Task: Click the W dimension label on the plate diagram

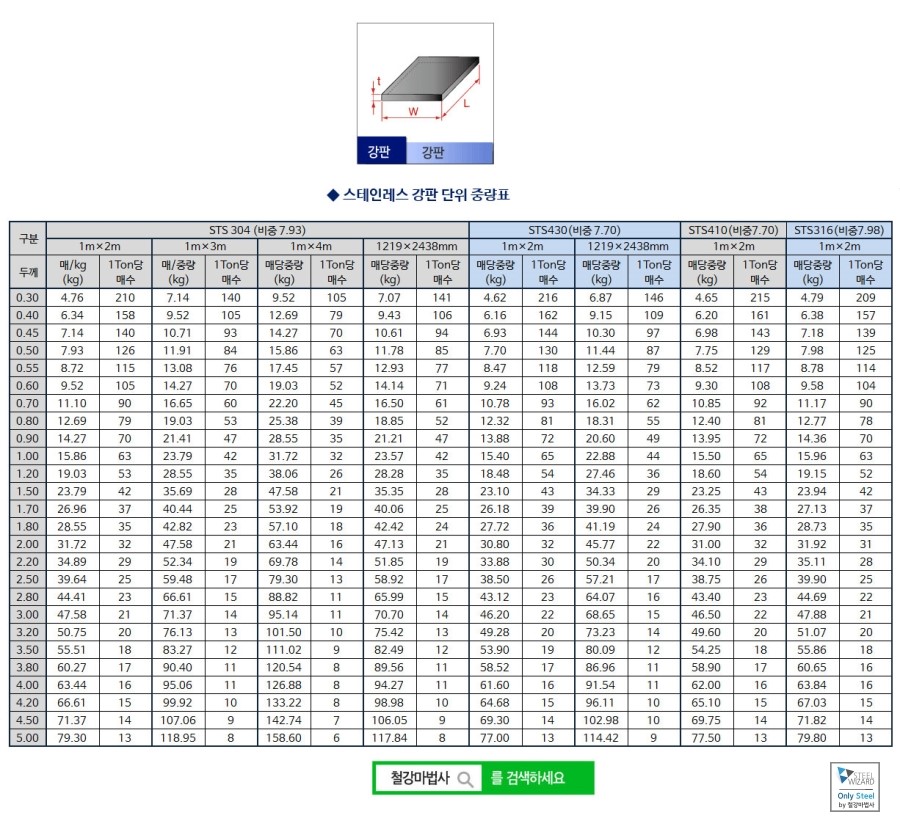Action: click(413, 110)
